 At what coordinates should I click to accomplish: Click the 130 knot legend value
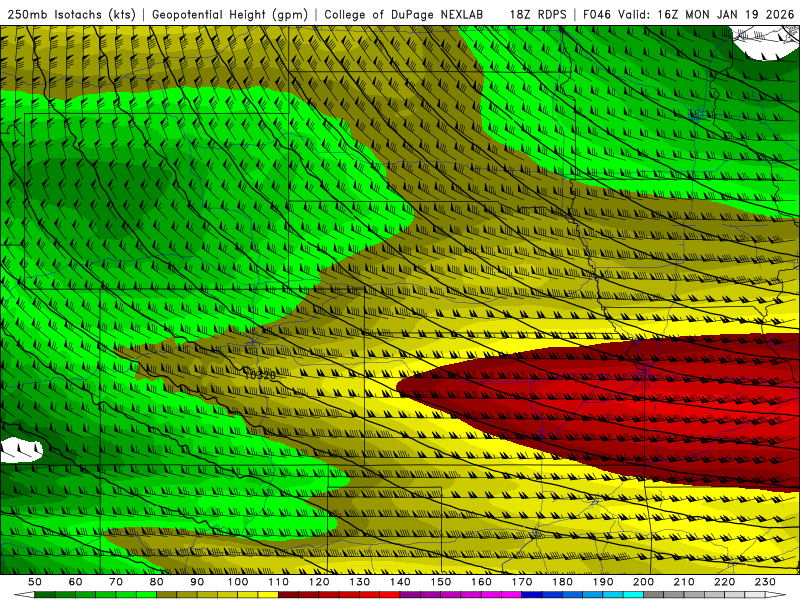(360, 582)
